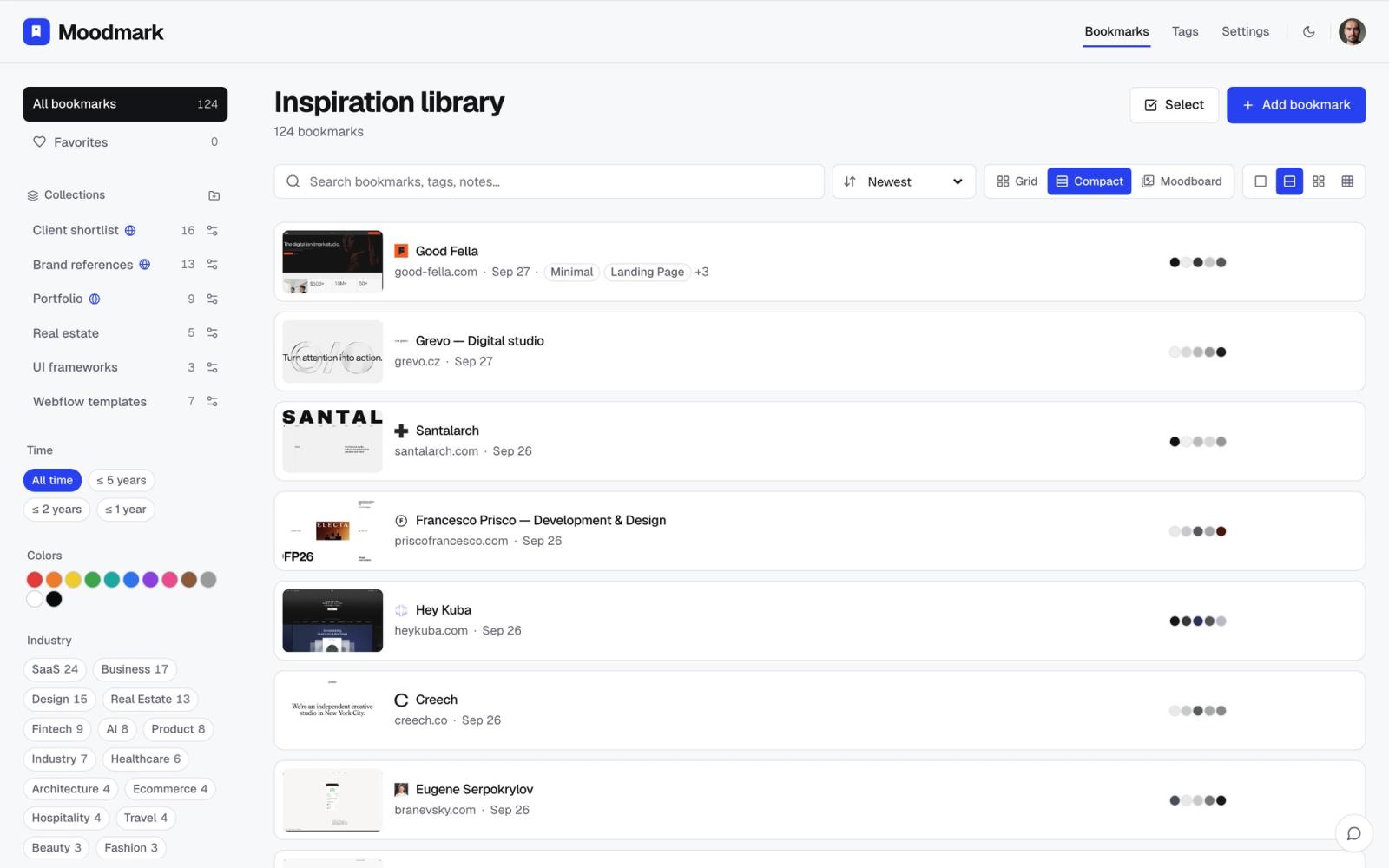Screen dimensions: 1389x868
Task: Click the Select button
Action: [1174, 105]
